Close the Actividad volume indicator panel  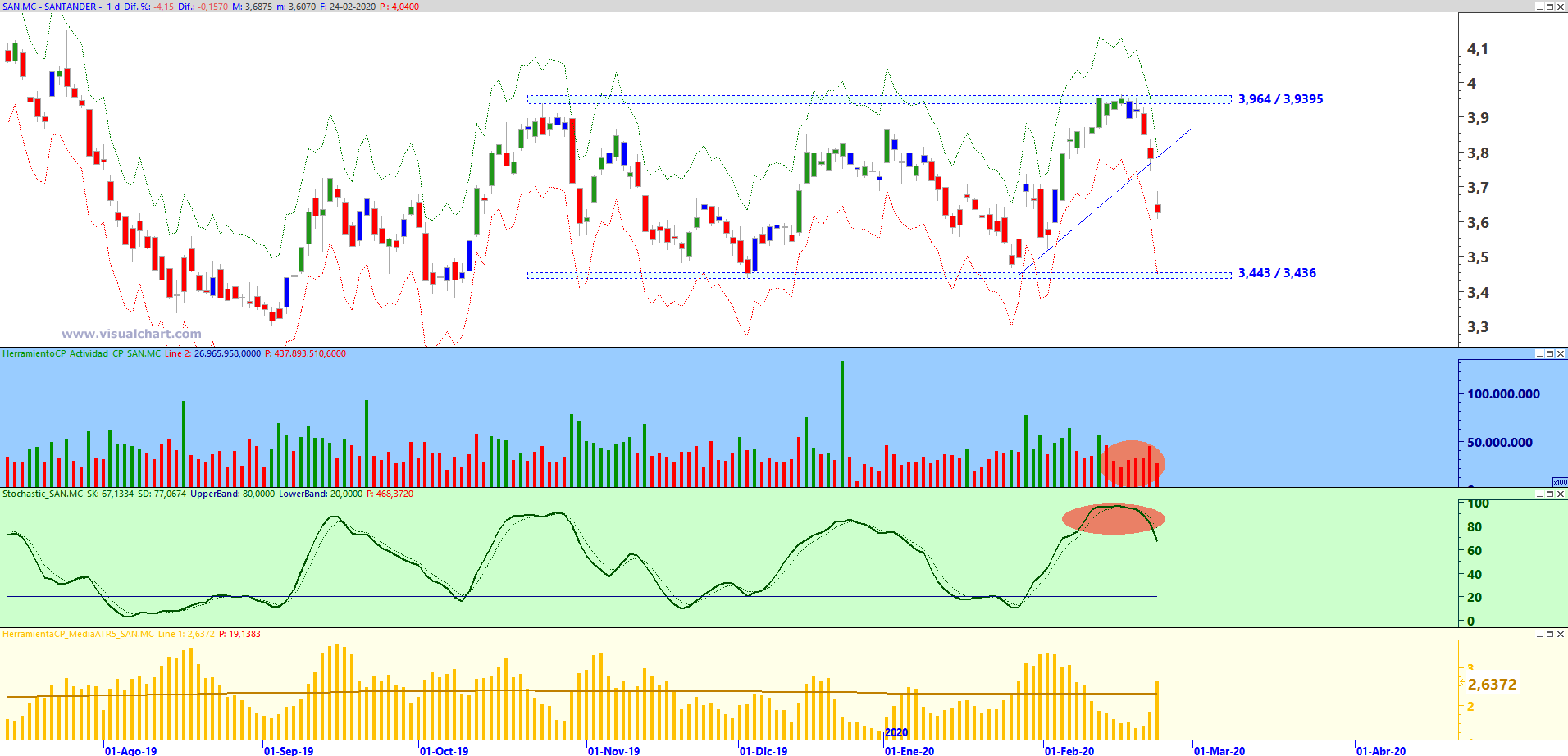point(1561,353)
